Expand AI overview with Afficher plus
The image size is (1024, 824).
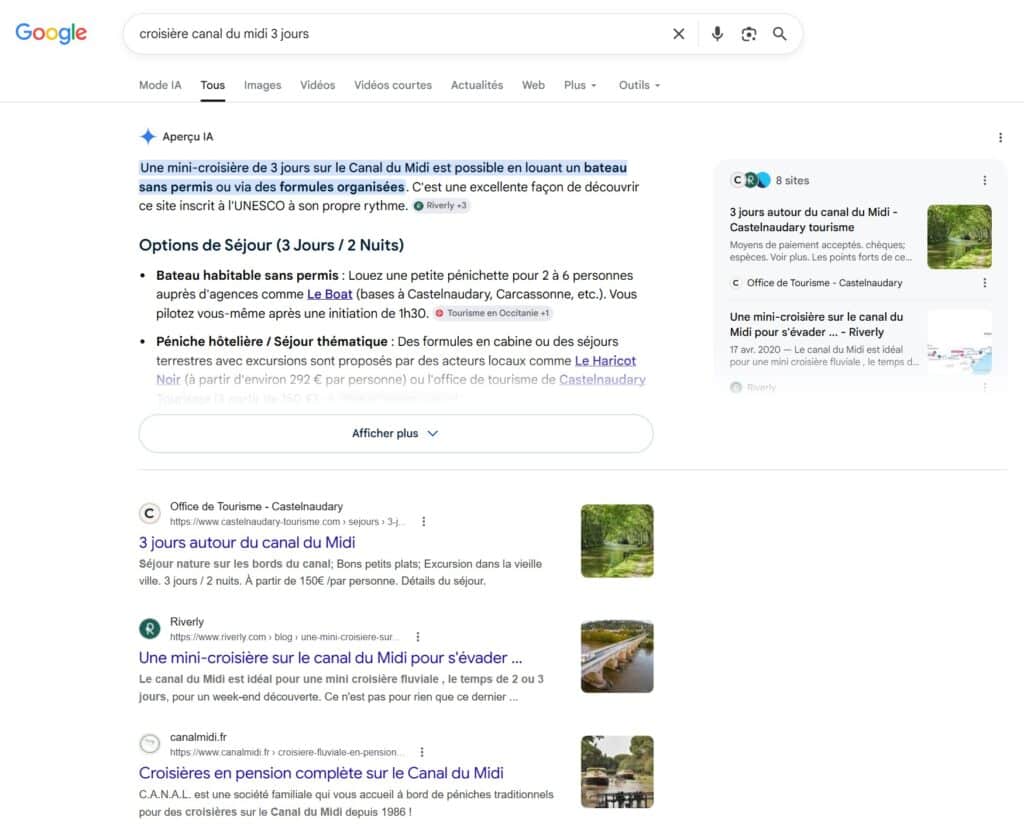[x=396, y=434]
